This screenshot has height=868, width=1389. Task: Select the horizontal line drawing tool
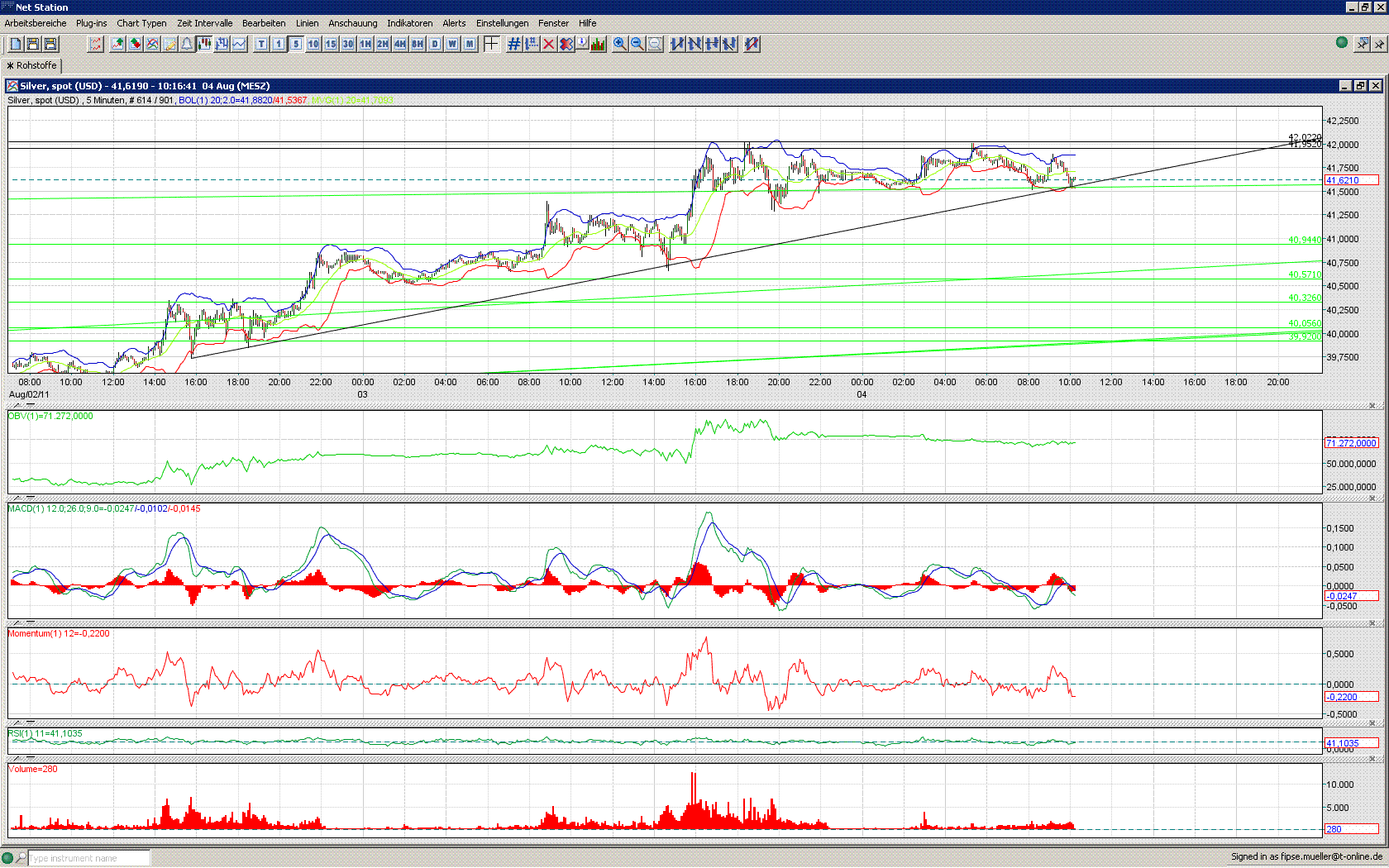712,44
